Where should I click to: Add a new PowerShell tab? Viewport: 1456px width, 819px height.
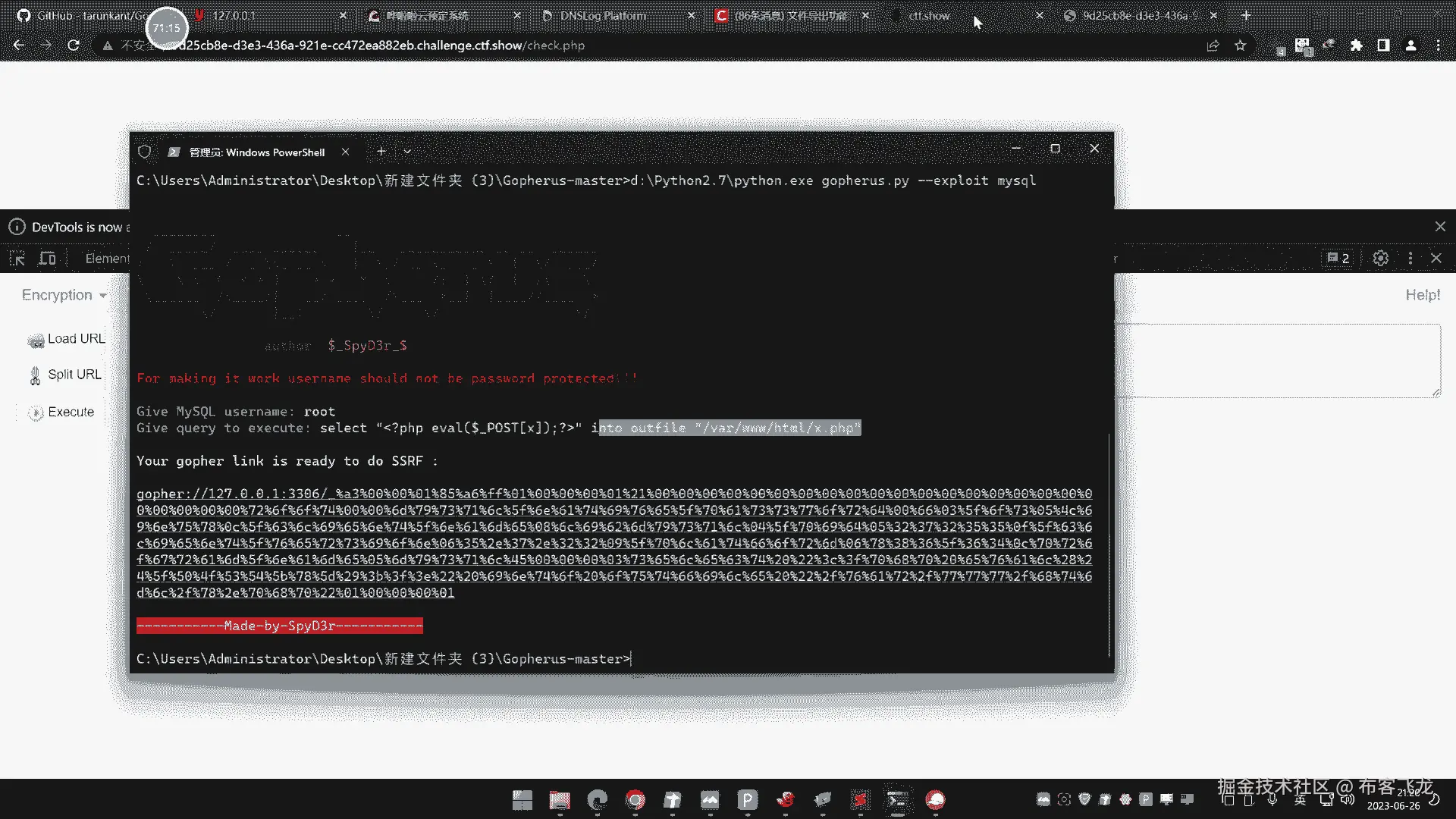coord(381,152)
